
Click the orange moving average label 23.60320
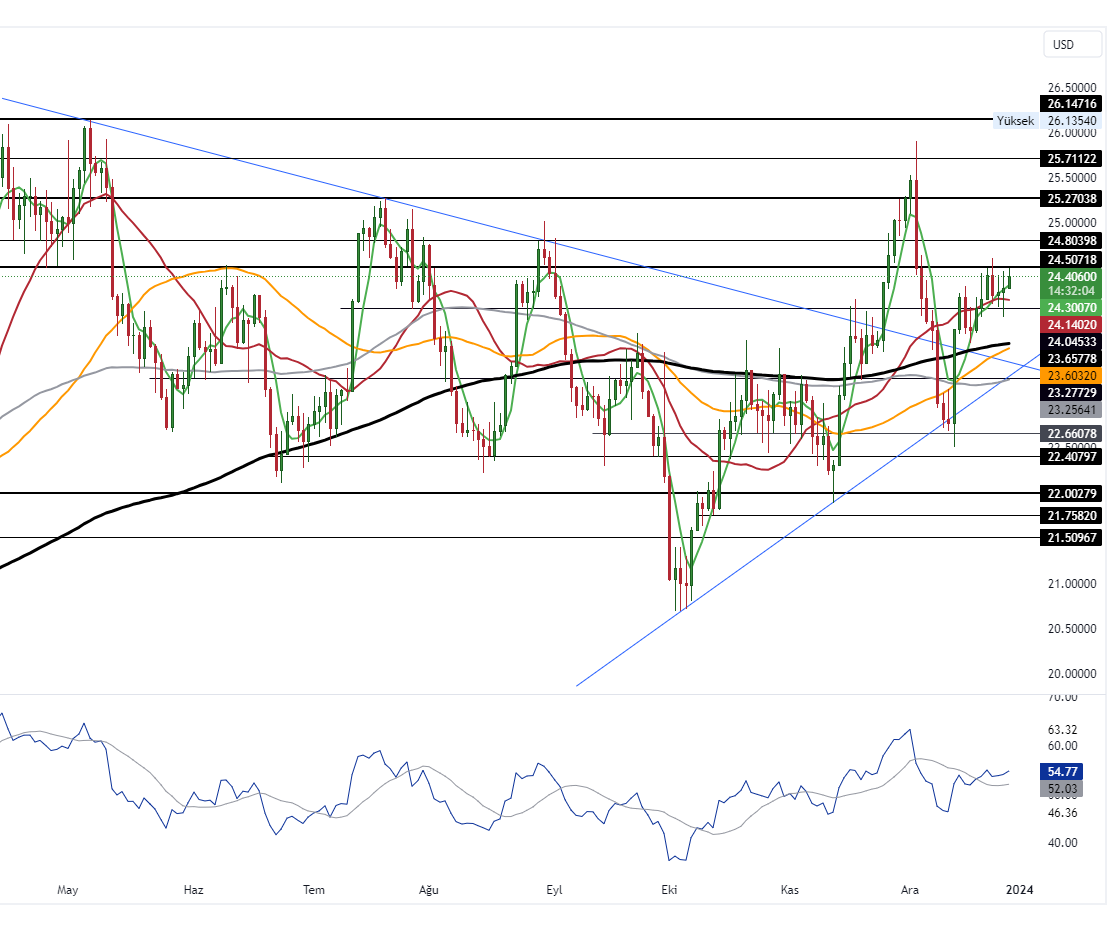click(x=1070, y=375)
